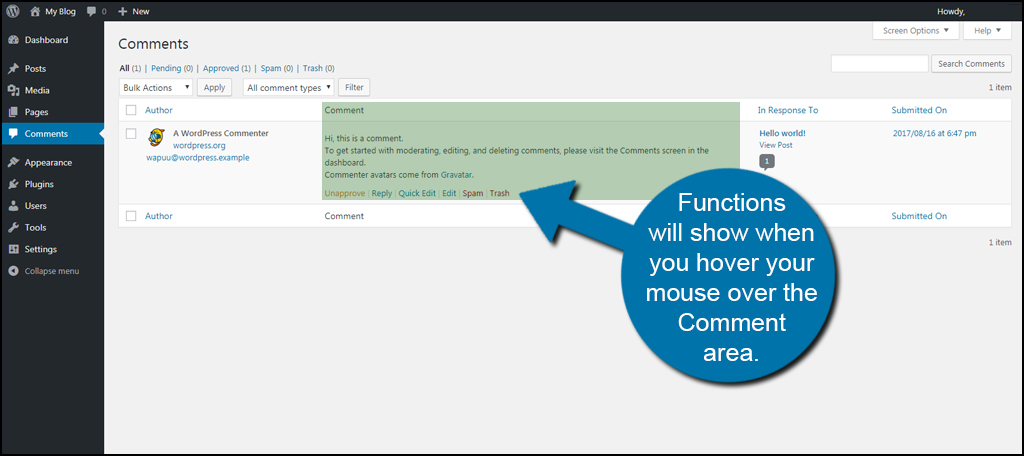Switch to the Pending comments filter
The height and width of the screenshot is (456, 1024).
(168, 68)
